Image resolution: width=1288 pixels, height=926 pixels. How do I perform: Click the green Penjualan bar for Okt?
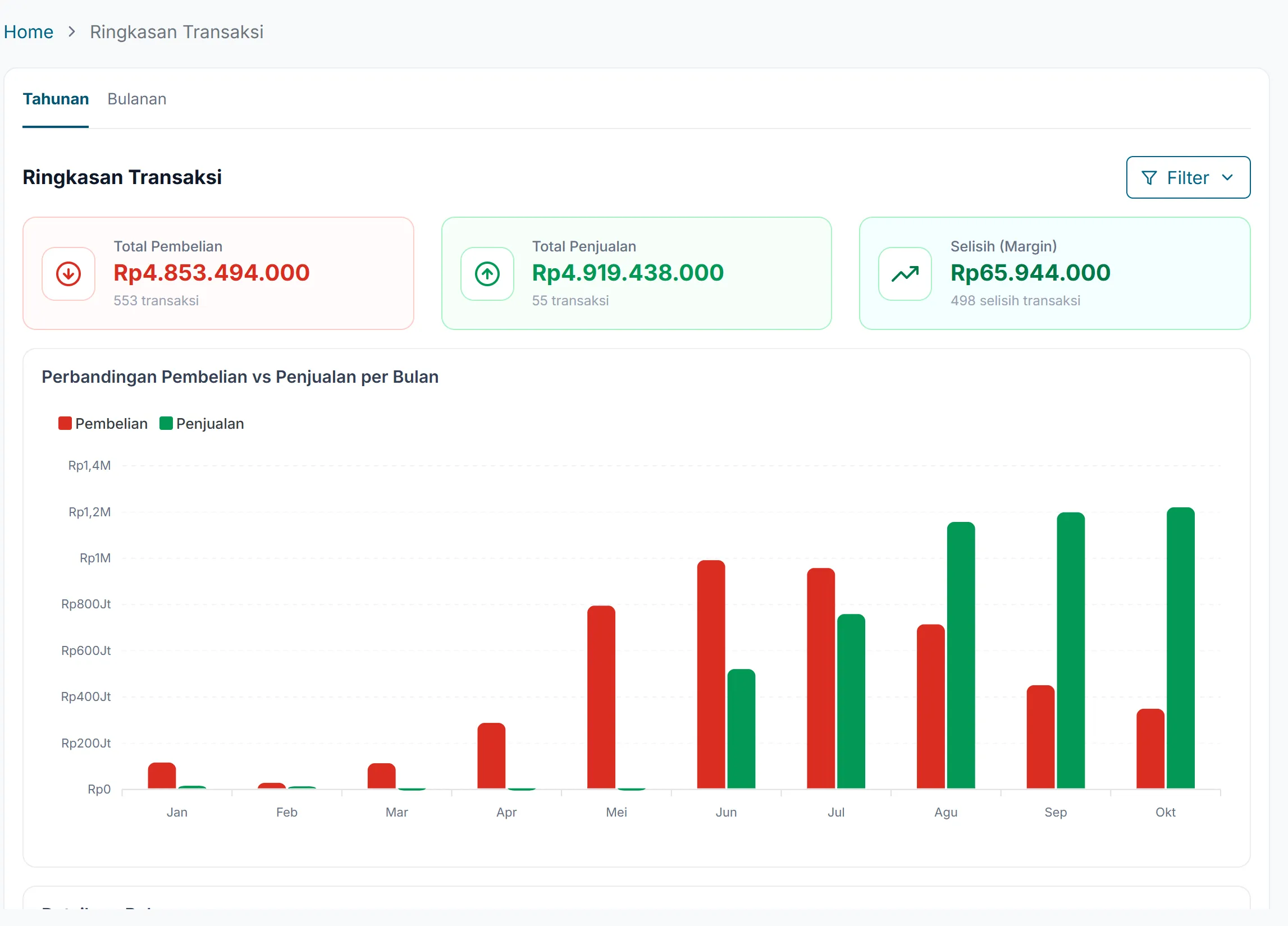(x=1181, y=648)
